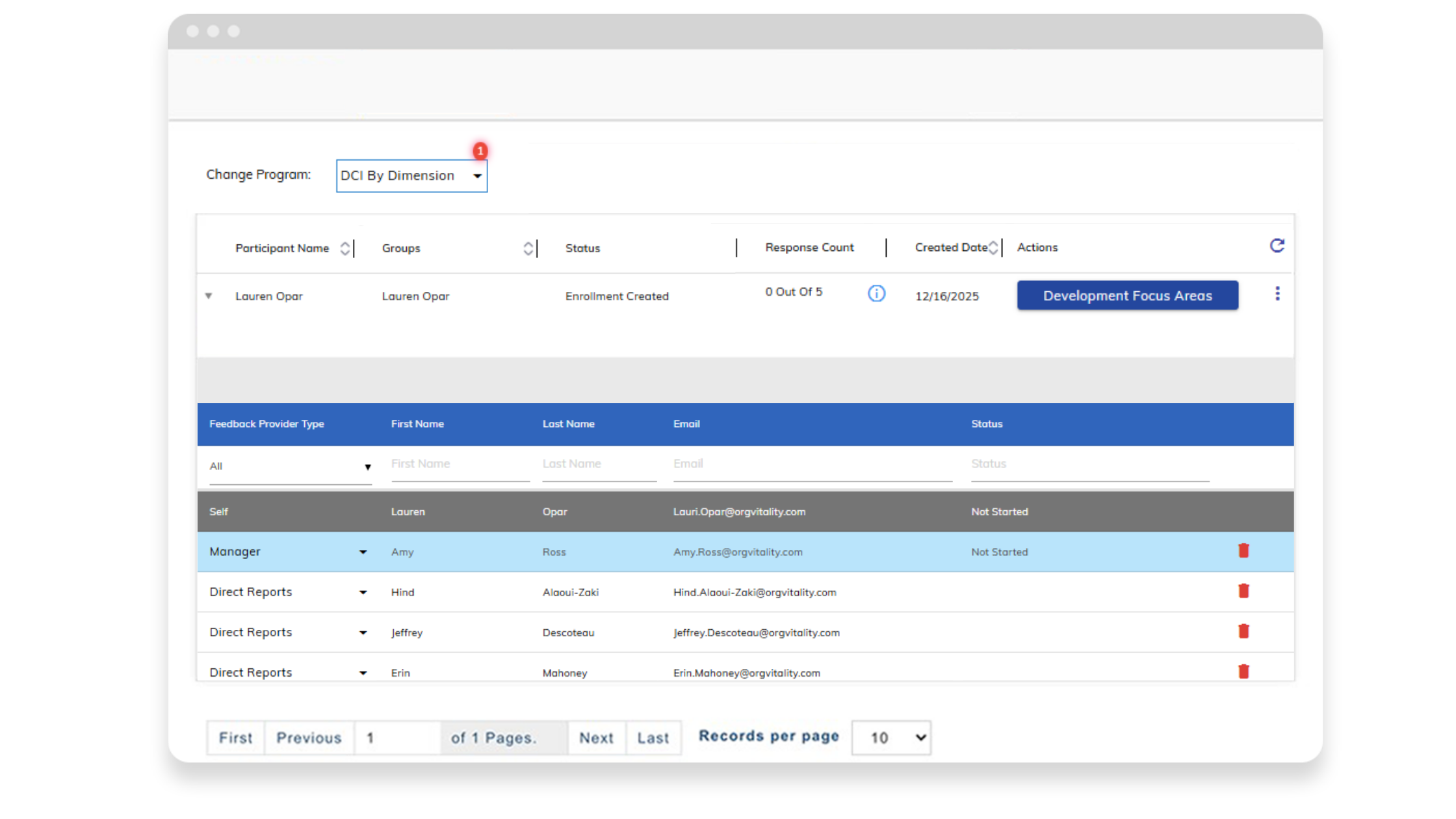Open the Feedback Provider Type All filter
The height and width of the screenshot is (819, 1456).
[290, 467]
